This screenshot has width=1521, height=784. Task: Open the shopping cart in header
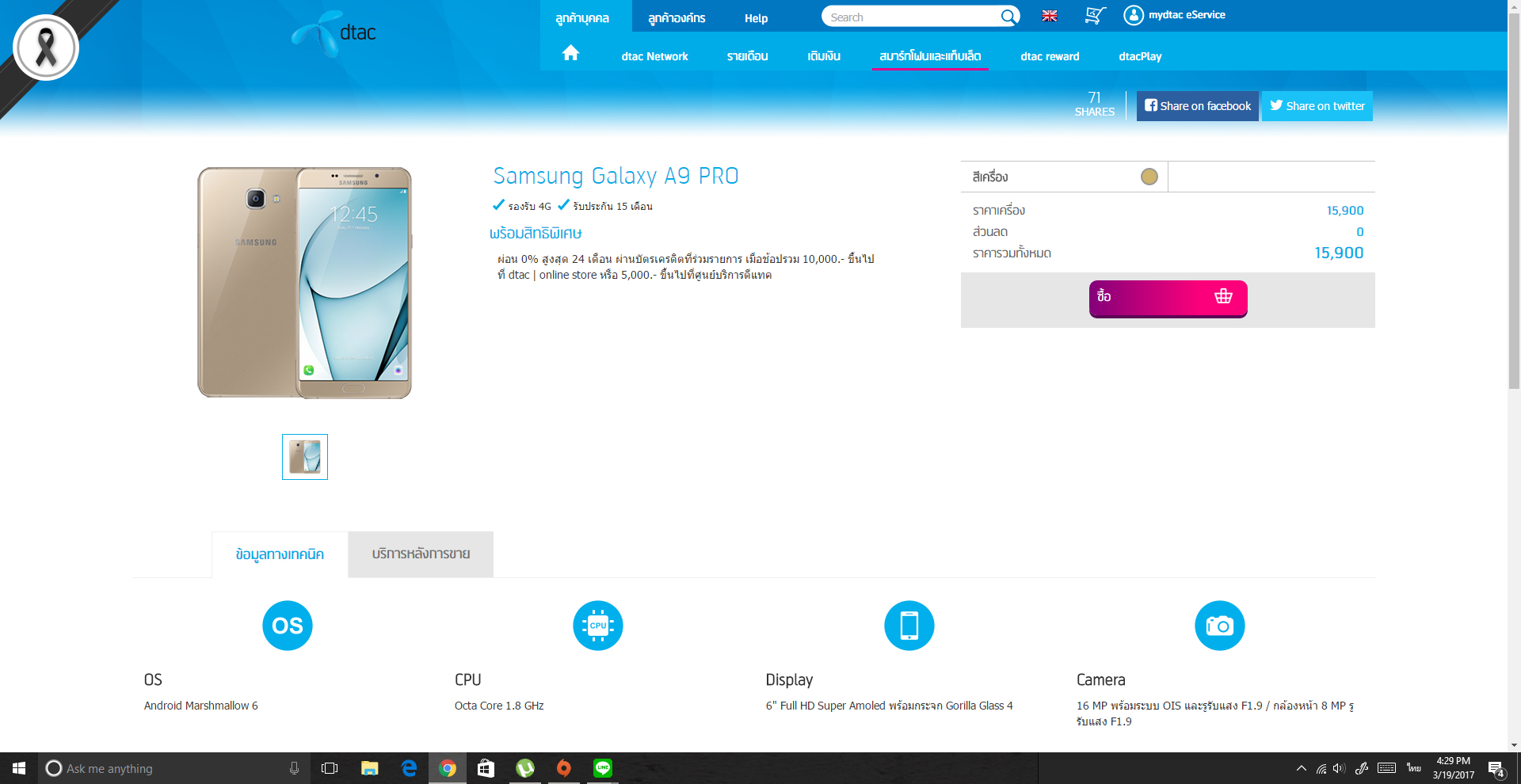(x=1095, y=16)
